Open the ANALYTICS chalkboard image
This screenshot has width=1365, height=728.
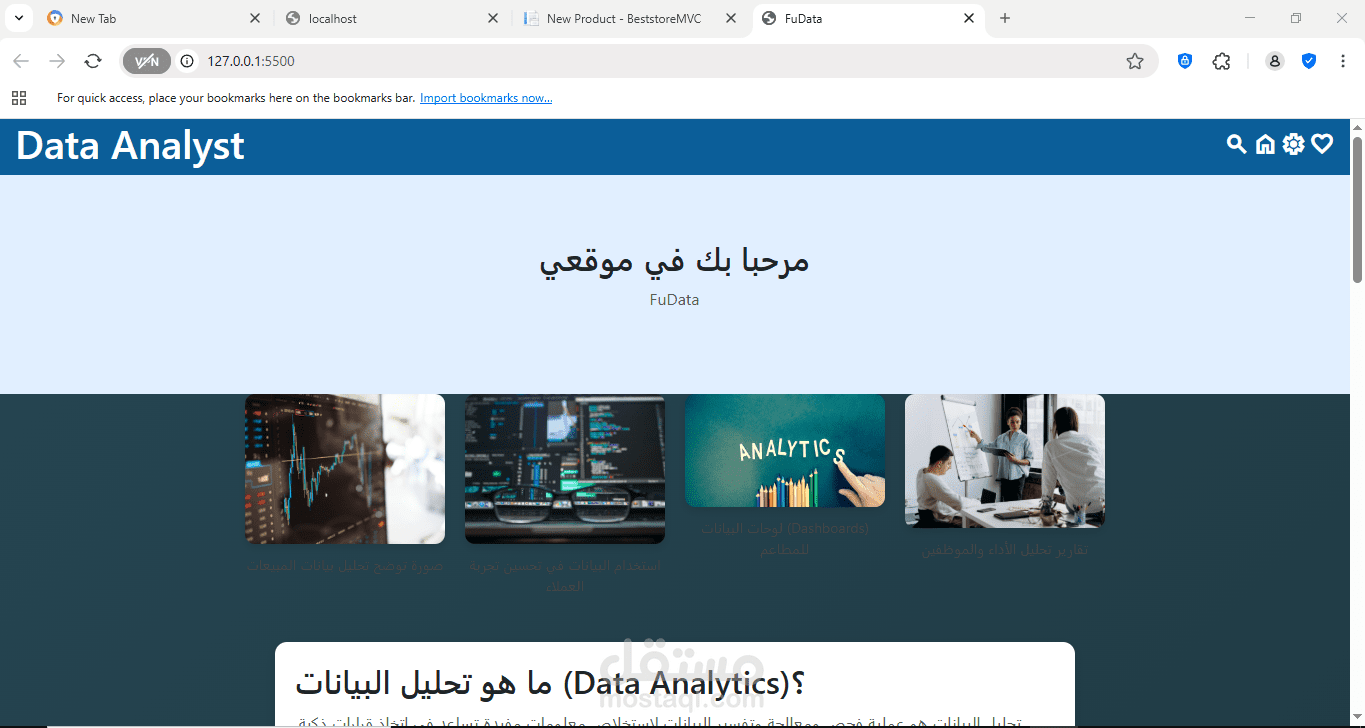pyautogui.click(x=785, y=451)
